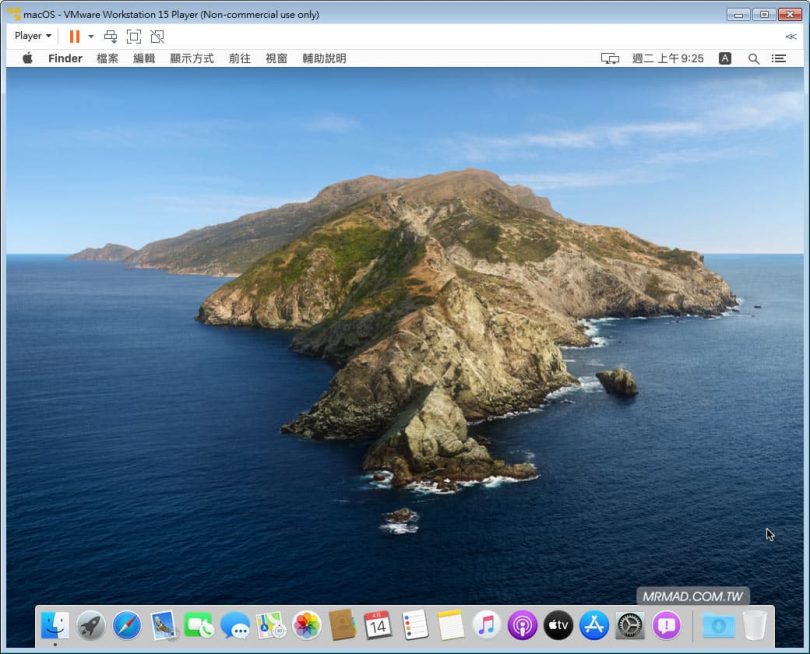Open Spotlight search in the menu bar
The width and height of the screenshot is (810, 654).
tap(753, 59)
